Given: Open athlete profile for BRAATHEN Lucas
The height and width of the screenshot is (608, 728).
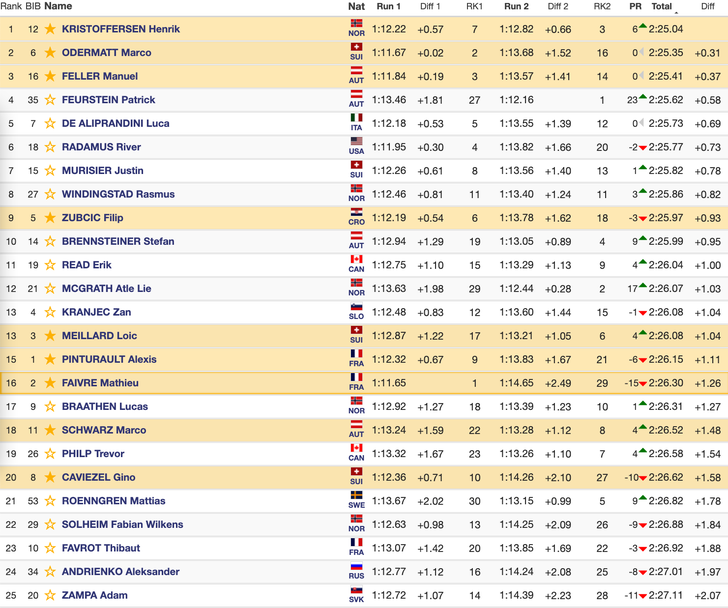Looking at the screenshot, I should pos(104,407).
